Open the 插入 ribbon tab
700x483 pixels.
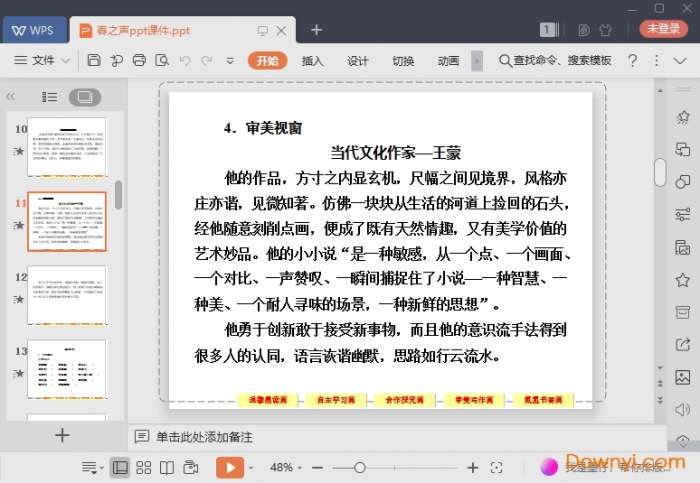coord(312,61)
